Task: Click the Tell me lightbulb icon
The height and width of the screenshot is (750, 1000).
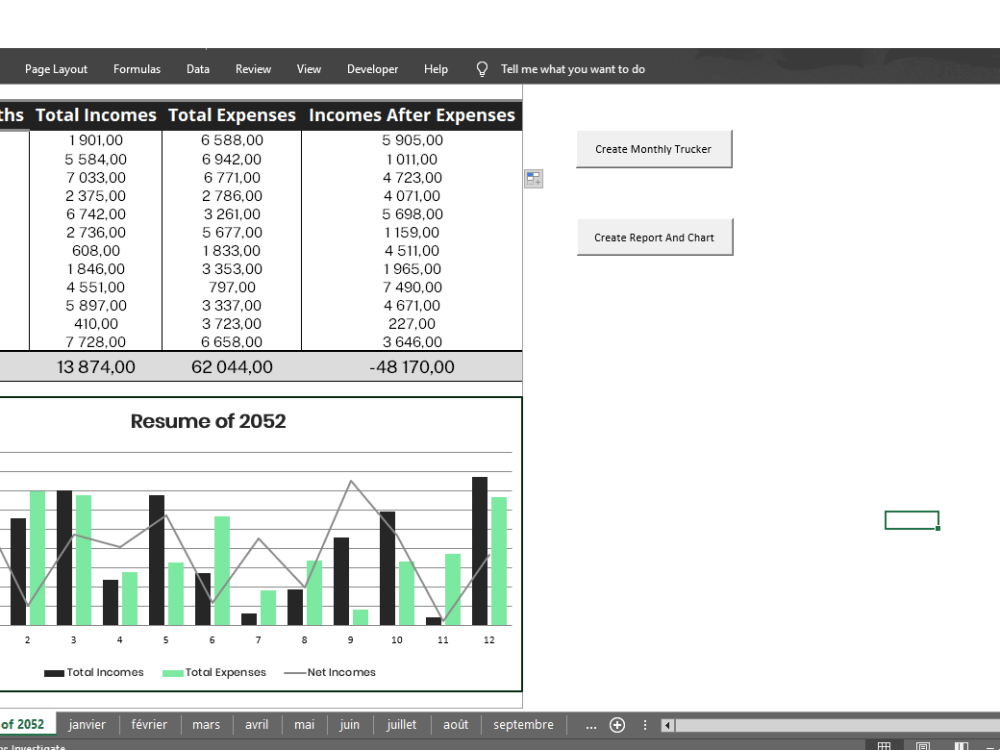Action: click(482, 69)
